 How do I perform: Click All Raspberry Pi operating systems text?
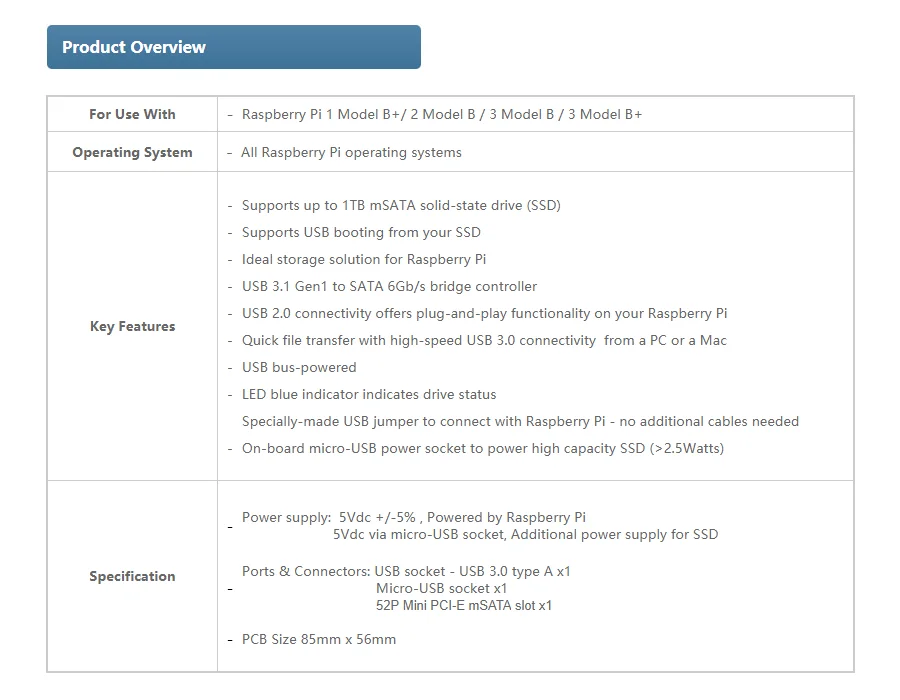coord(351,153)
